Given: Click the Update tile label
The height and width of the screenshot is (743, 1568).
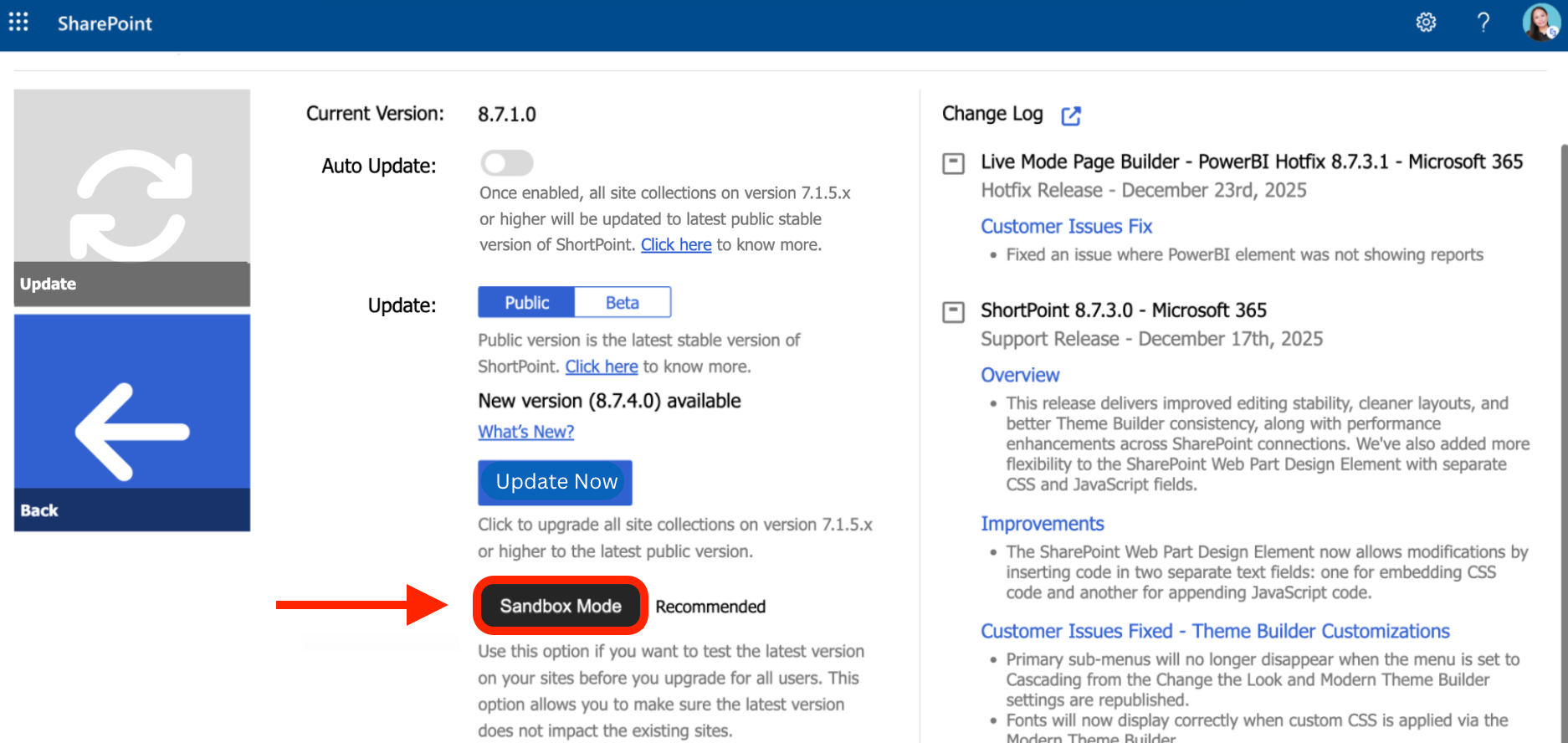Looking at the screenshot, I should pos(49,284).
